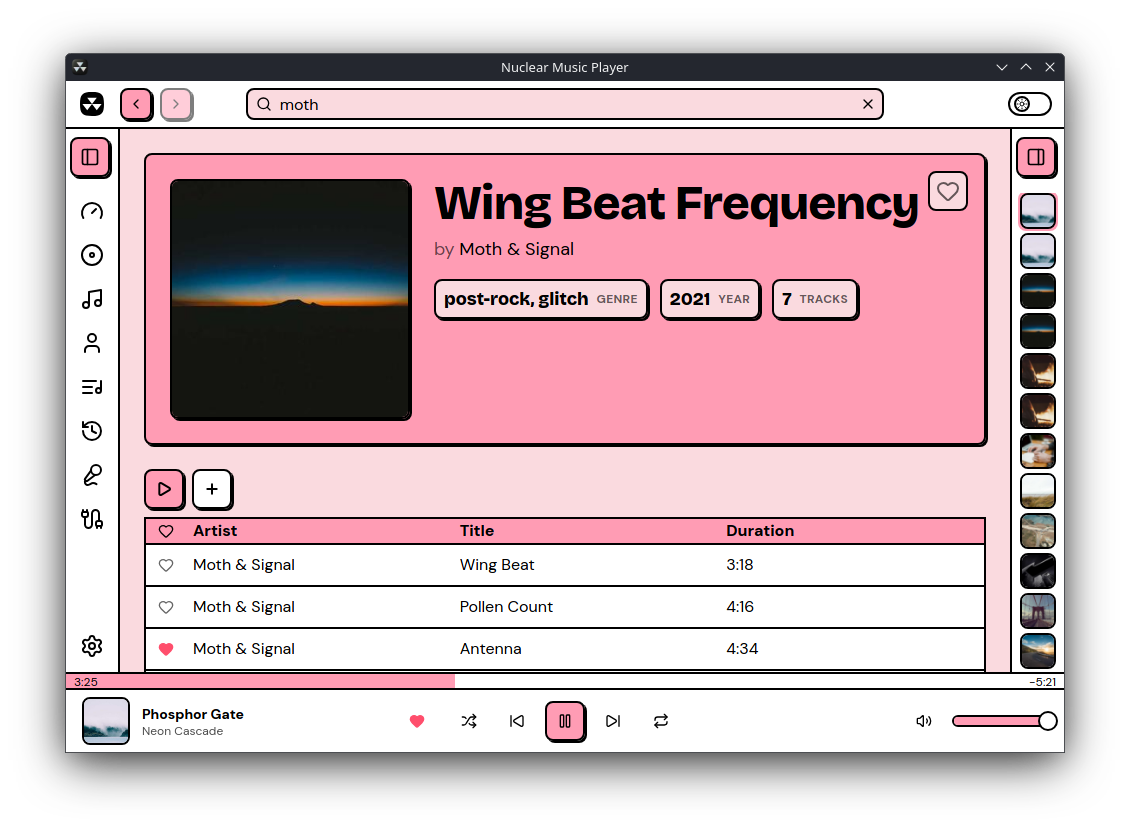Click the Phosphor Gate track title
1130x830 pixels.
(192, 714)
